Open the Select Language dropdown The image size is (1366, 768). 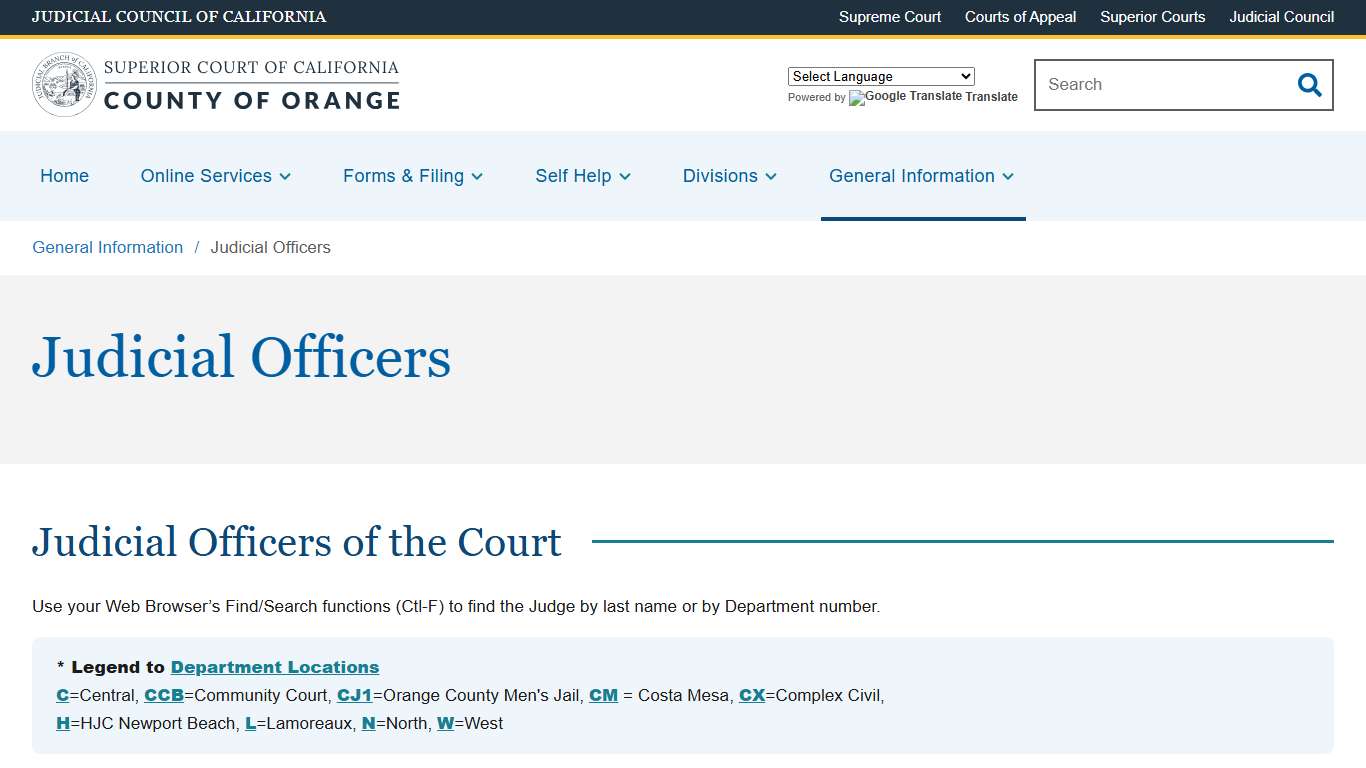(x=880, y=76)
